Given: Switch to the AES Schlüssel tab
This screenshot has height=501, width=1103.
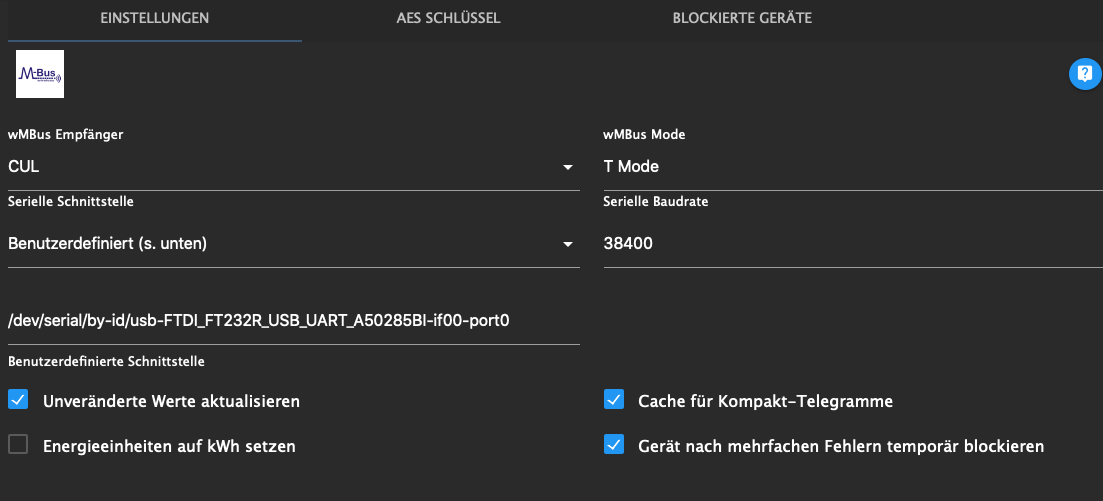Looking at the screenshot, I should pos(448,18).
